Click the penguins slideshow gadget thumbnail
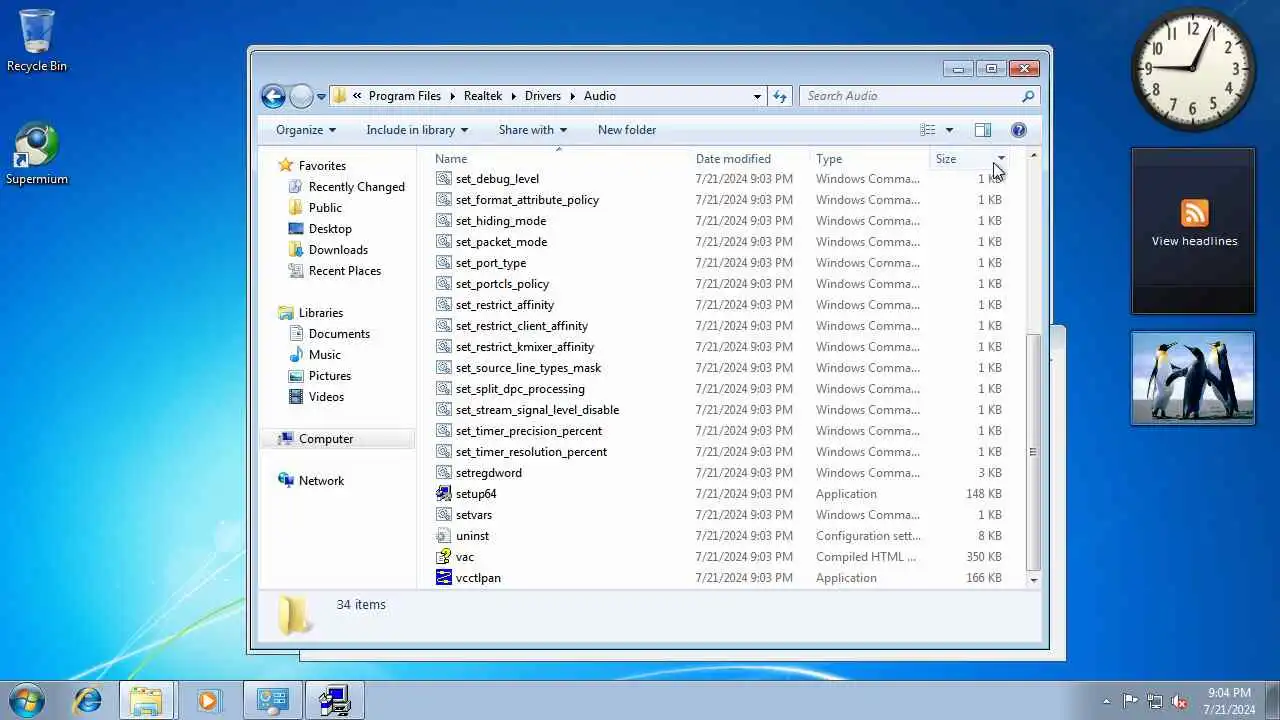Screen dimensions: 1280x720 click(x=1193, y=379)
